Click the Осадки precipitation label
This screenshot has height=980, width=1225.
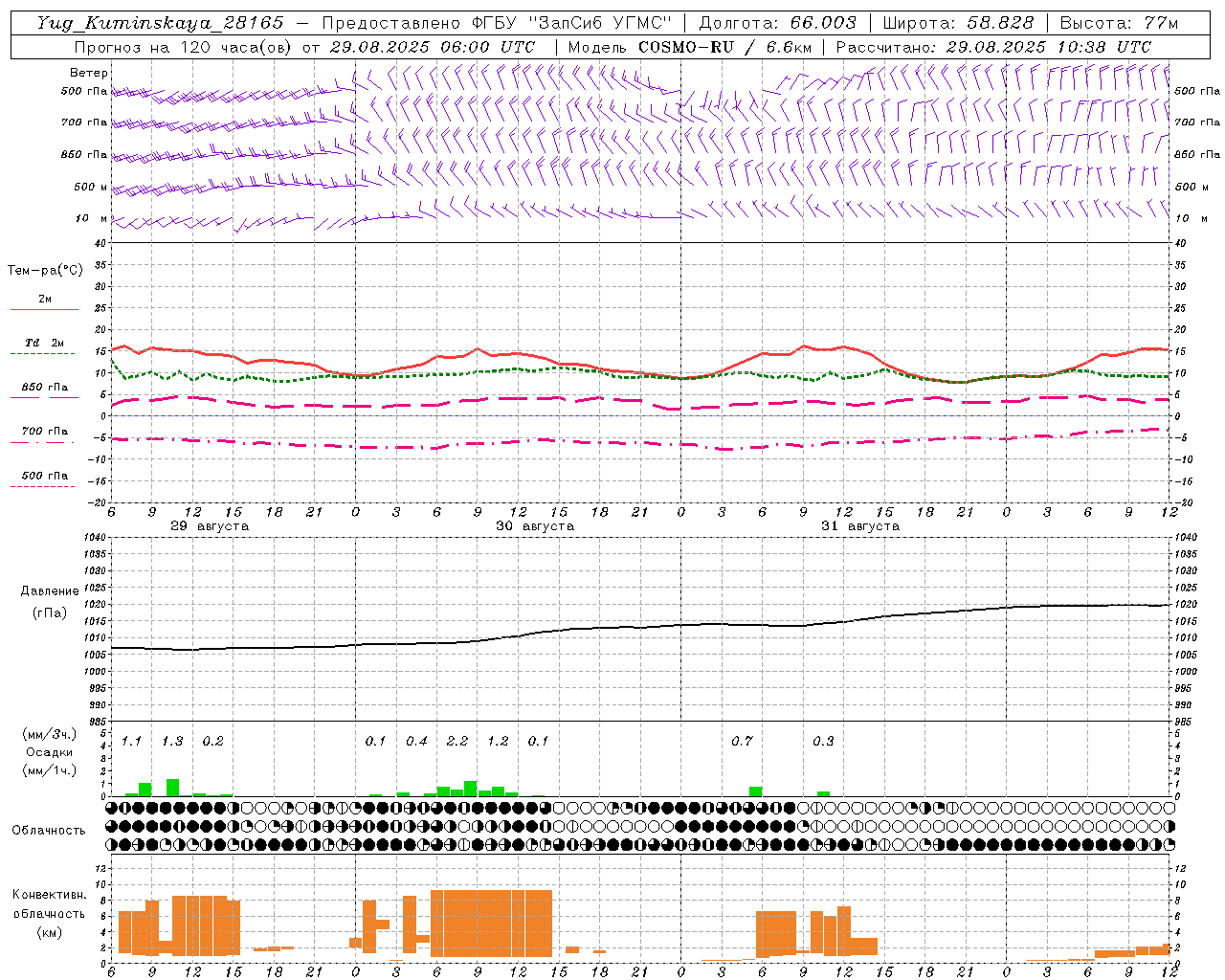(x=50, y=752)
